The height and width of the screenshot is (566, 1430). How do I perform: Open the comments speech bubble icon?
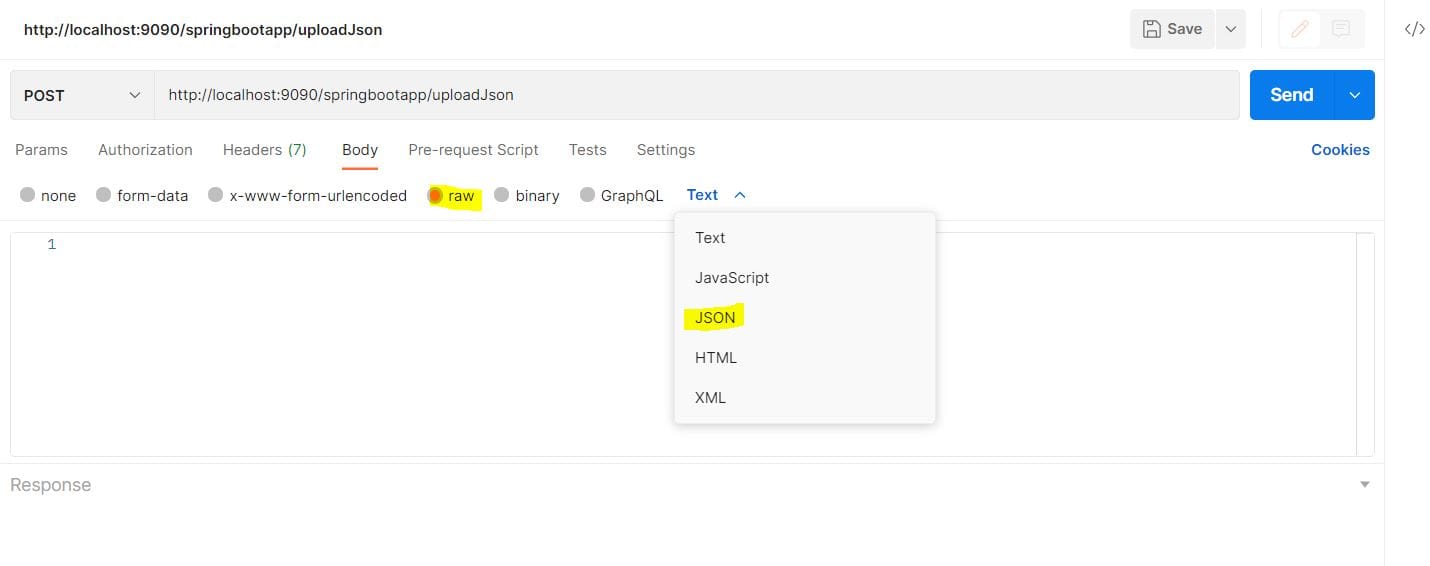click(1341, 29)
